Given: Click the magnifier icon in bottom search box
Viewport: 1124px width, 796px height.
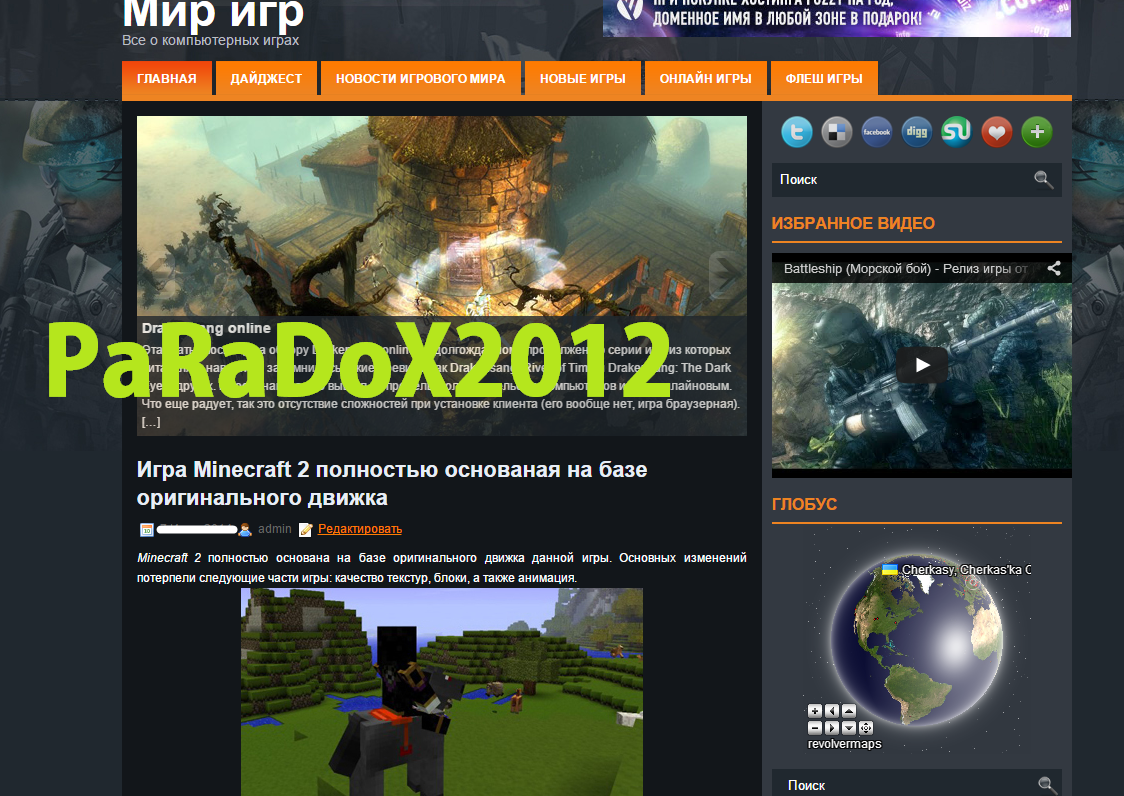Looking at the screenshot, I should tap(1047, 785).
